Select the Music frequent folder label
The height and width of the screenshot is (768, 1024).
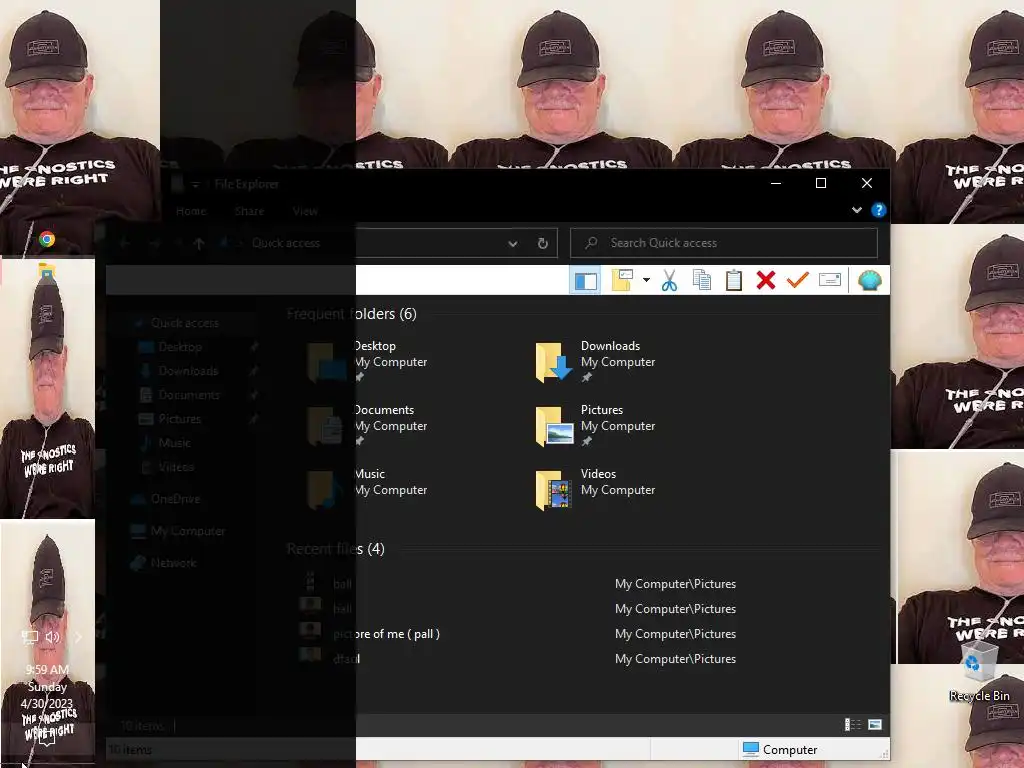[369, 474]
